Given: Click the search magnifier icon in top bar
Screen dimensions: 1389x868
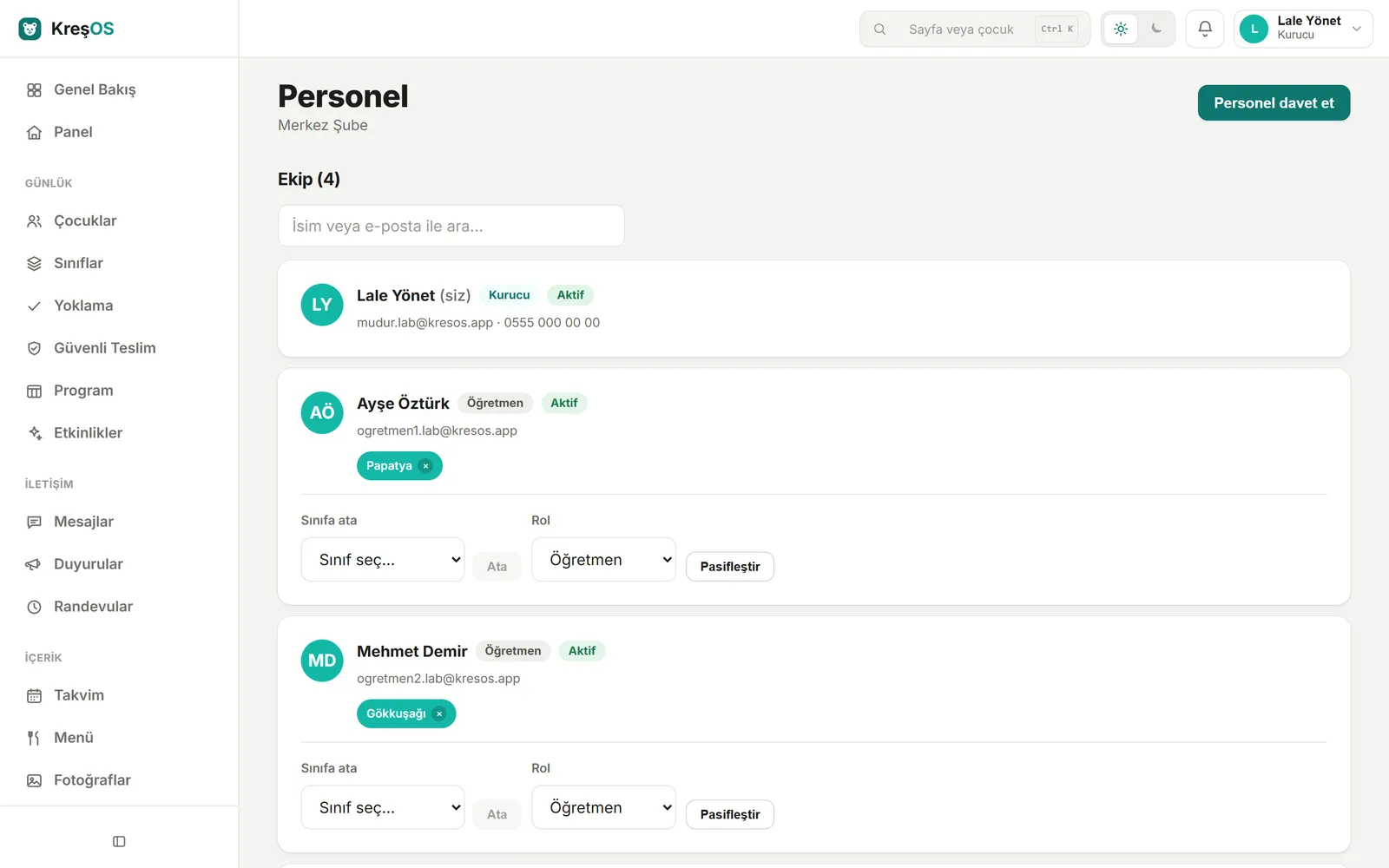Looking at the screenshot, I should point(879,29).
